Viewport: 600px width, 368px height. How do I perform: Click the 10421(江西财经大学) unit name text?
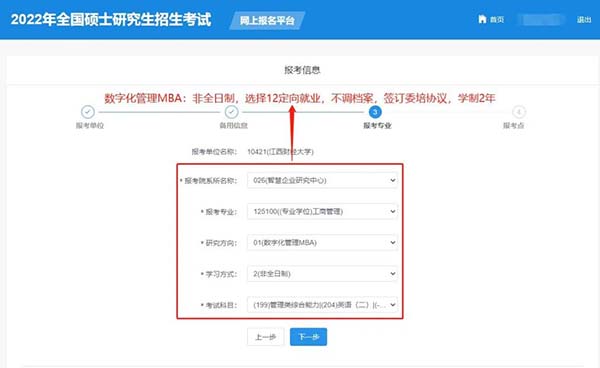click(280, 152)
